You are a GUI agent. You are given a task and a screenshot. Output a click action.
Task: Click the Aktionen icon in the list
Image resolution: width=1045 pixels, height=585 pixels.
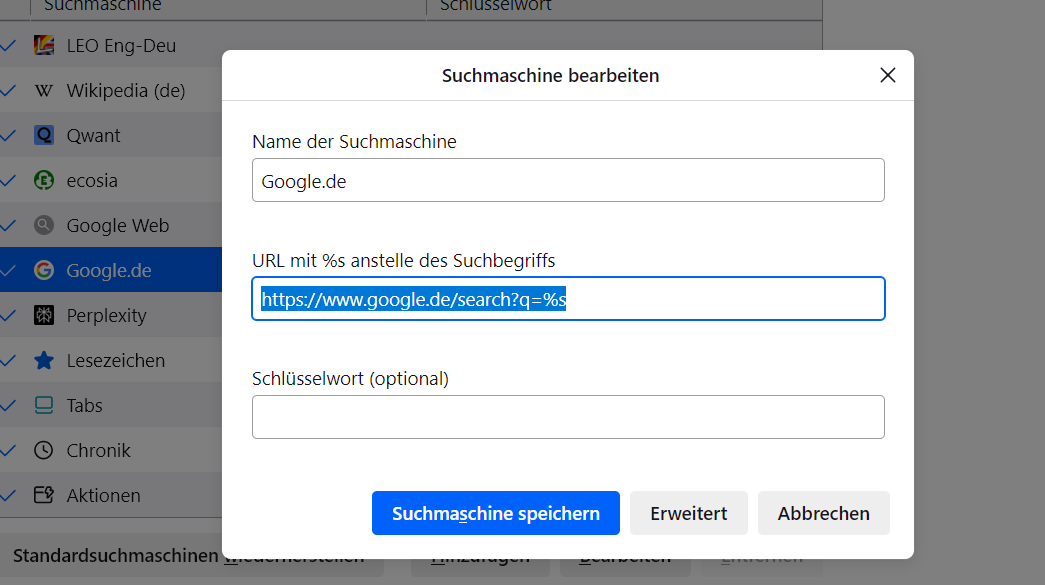[x=44, y=495]
